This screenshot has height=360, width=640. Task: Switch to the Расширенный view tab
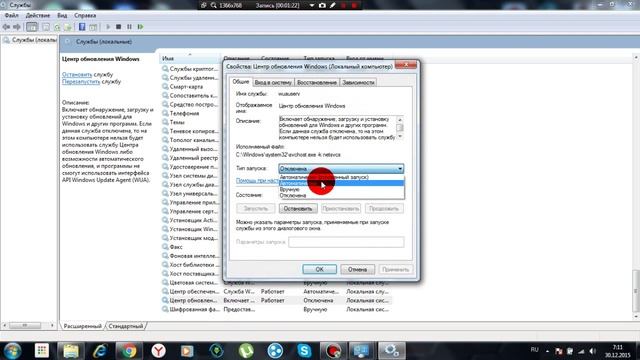pos(82,326)
